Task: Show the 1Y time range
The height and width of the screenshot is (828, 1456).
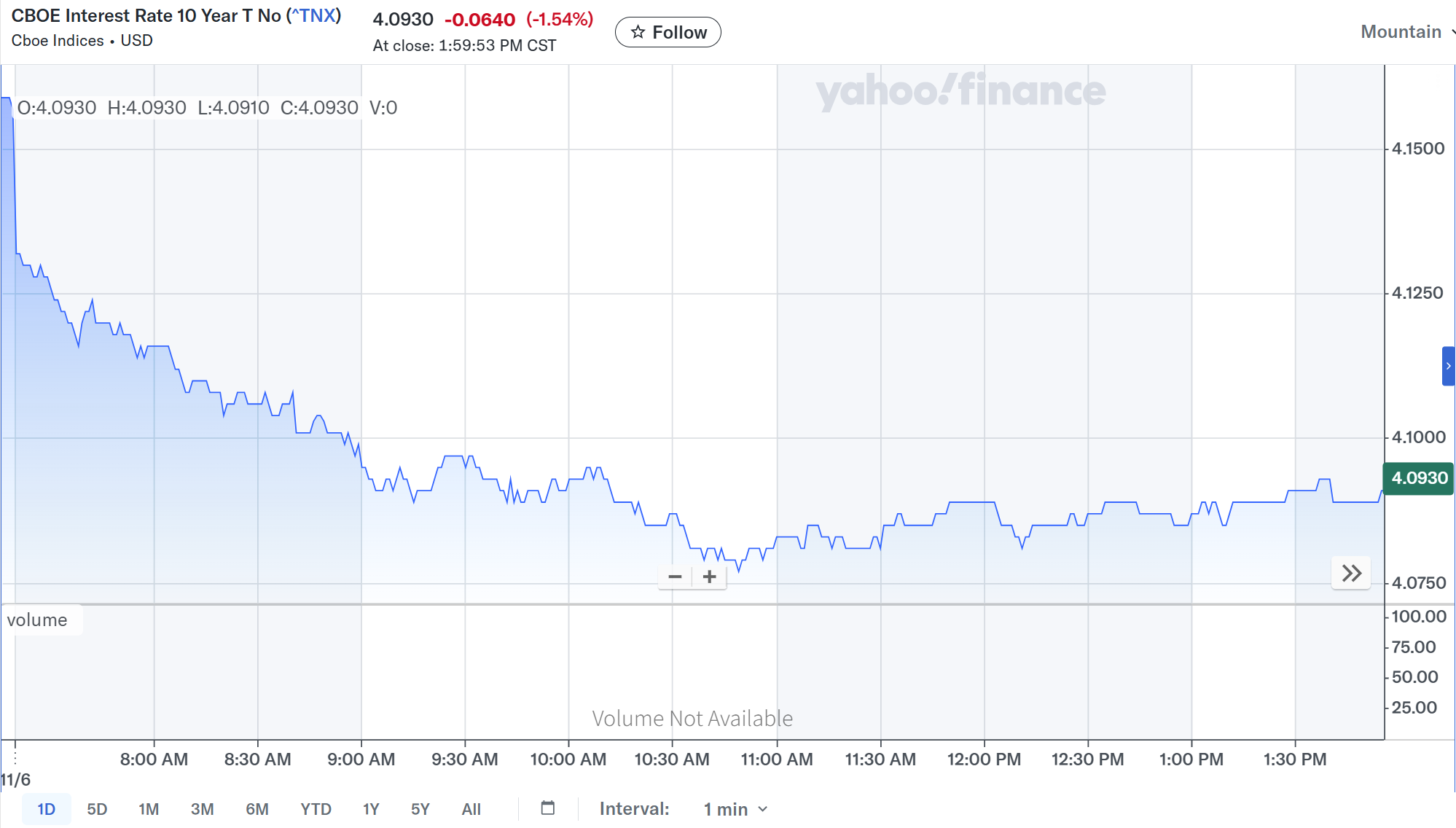Action: [x=371, y=809]
